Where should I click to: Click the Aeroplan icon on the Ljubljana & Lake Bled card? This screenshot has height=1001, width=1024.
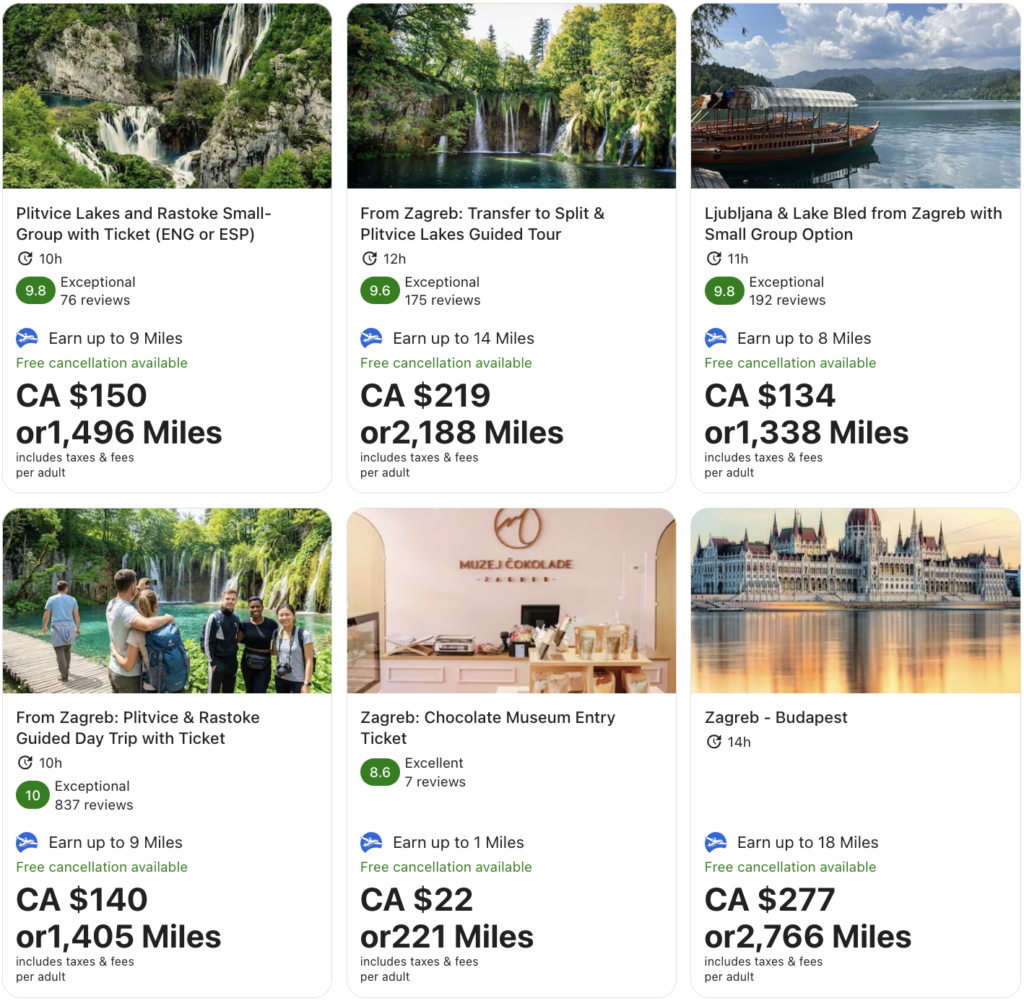click(x=716, y=338)
